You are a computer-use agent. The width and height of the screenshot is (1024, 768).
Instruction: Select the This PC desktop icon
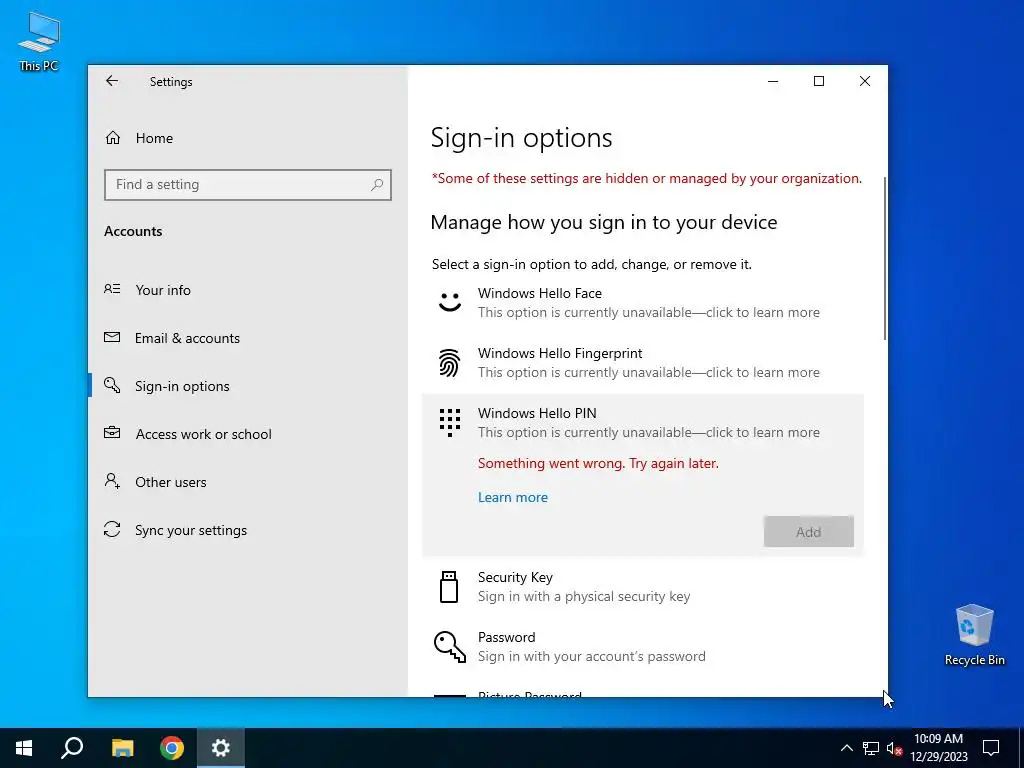click(39, 41)
